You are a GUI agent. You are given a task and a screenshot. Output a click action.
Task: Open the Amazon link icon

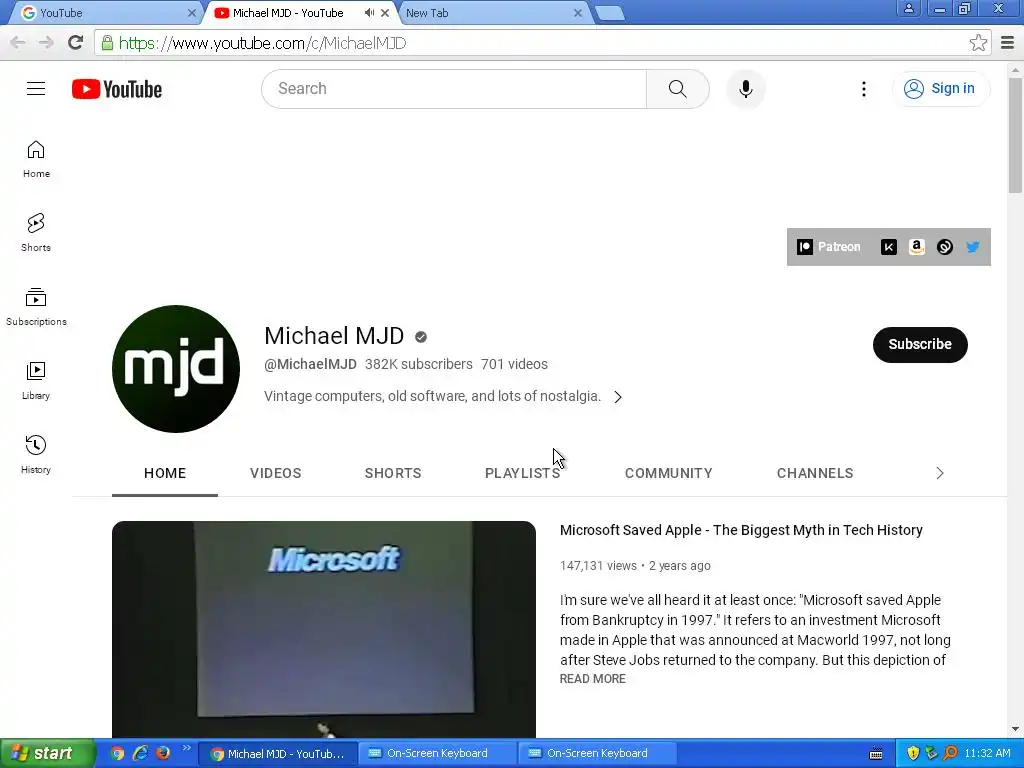(x=916, y=247)
